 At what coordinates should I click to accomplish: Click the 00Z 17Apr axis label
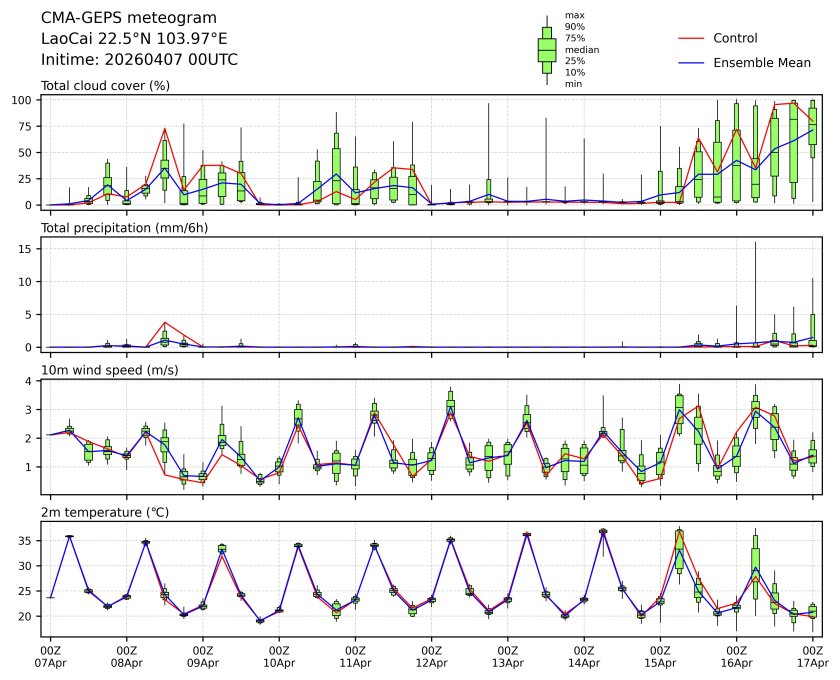(812, 655)
